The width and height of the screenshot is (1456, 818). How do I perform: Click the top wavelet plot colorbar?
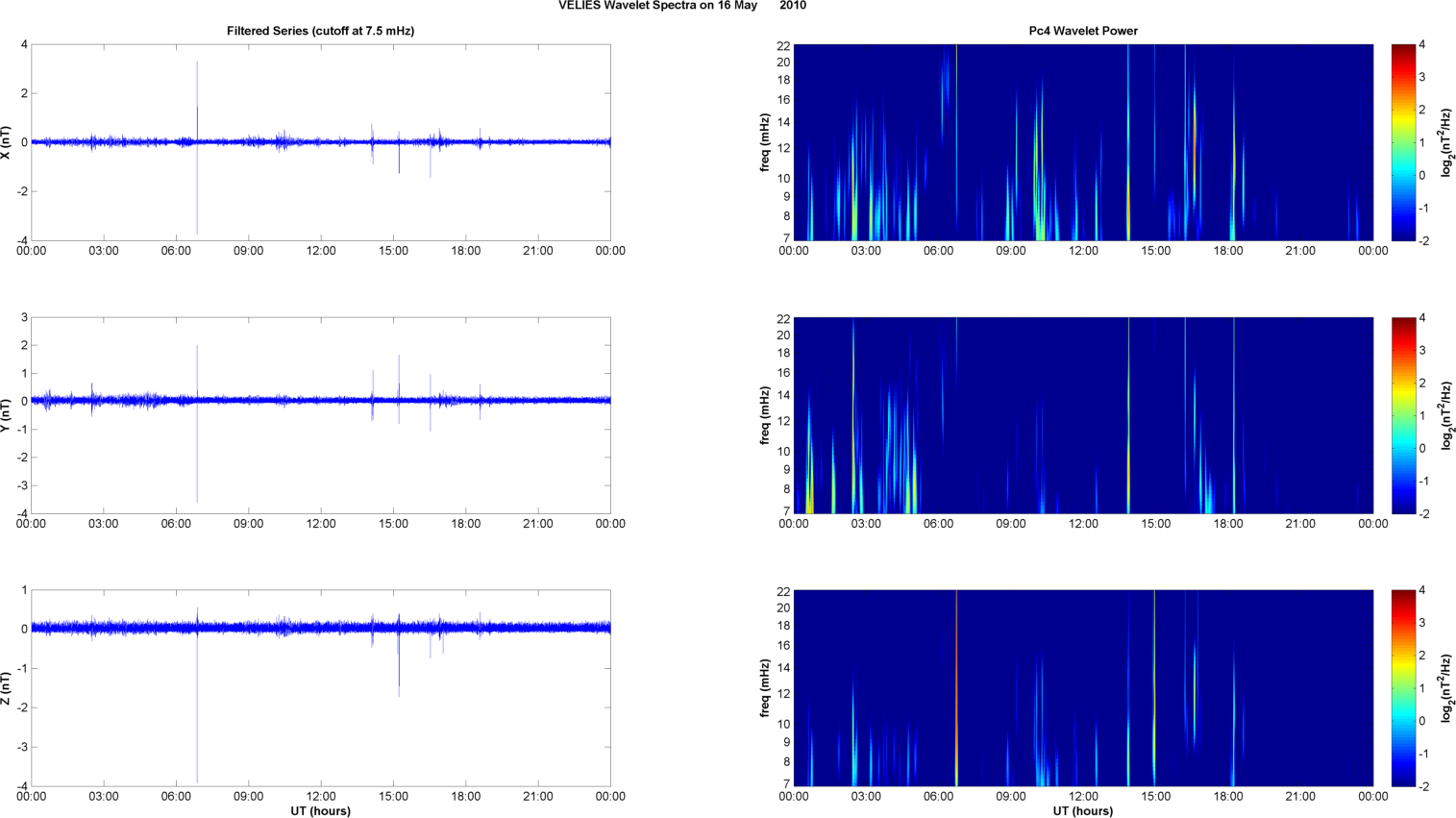[x=1403, y=142]
